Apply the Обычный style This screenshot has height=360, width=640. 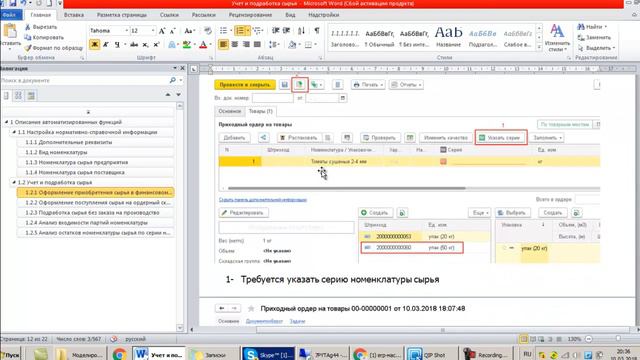tap(379, 37)
